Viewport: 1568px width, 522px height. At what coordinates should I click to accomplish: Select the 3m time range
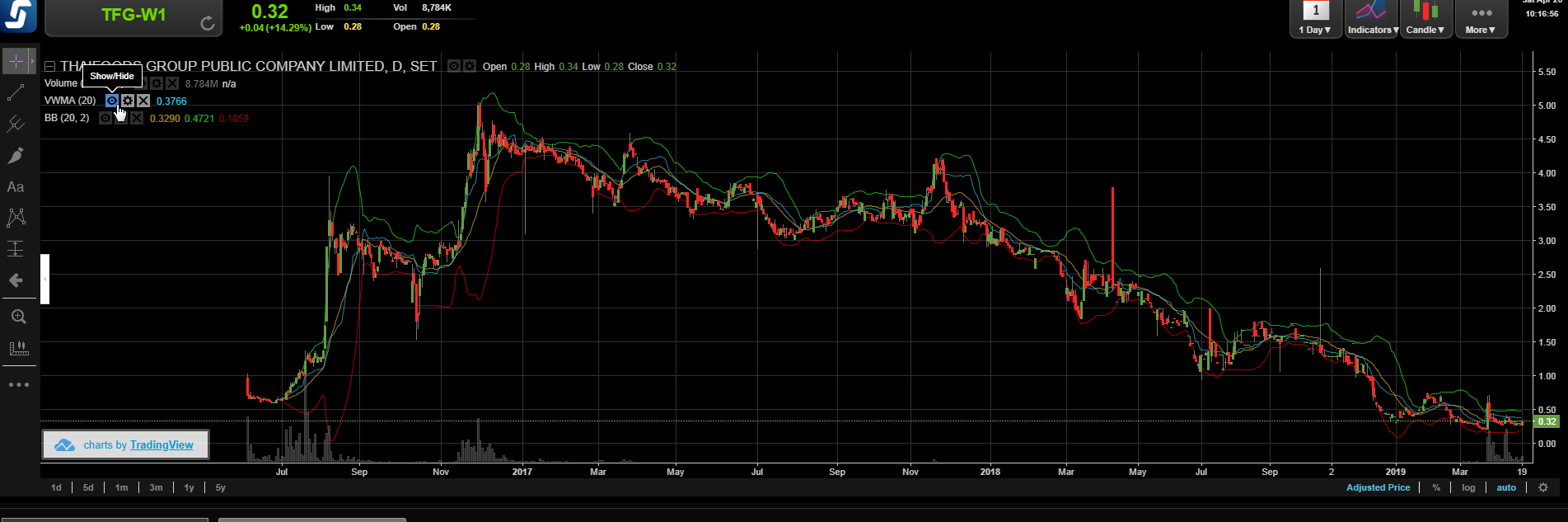pyautogui.click(x=156, y=487)
